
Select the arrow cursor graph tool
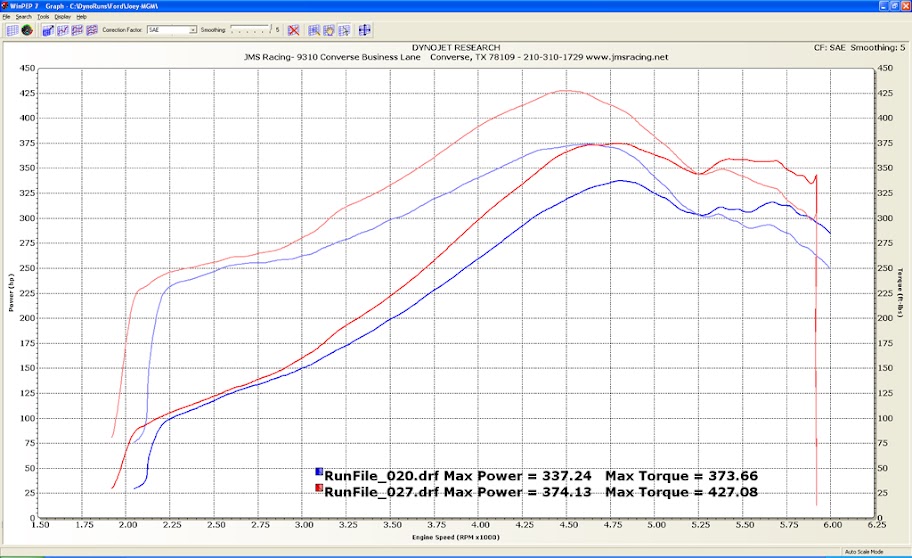click(x=344, y=30)
